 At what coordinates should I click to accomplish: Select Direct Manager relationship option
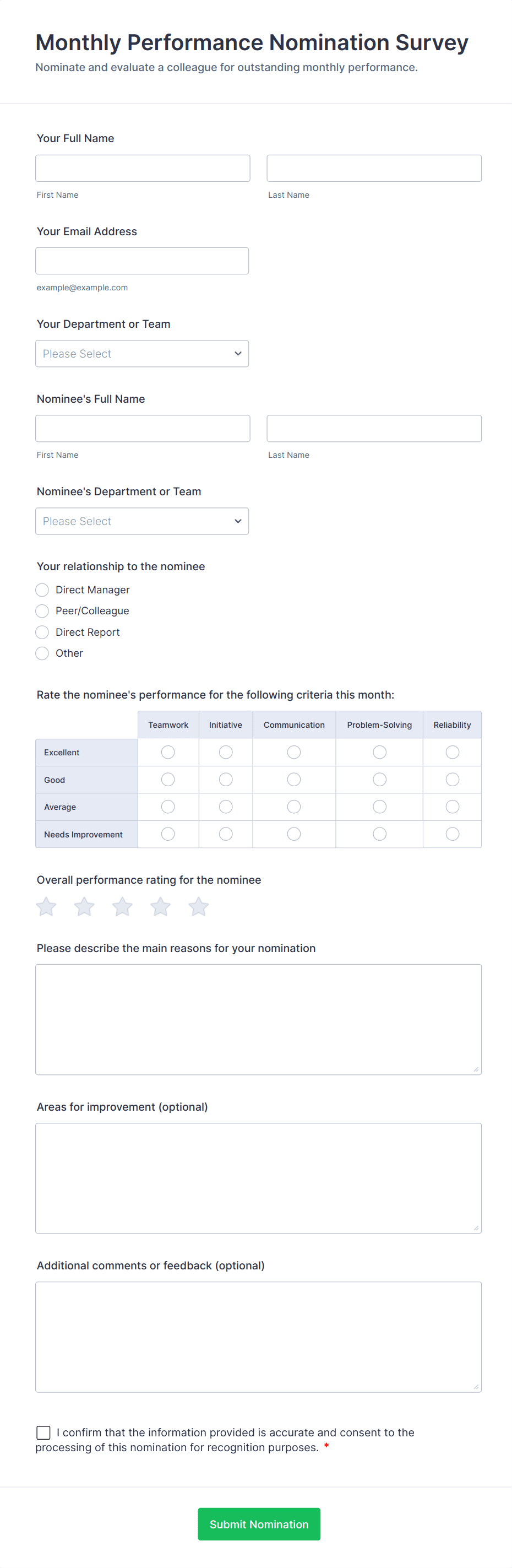coord(42,590)
